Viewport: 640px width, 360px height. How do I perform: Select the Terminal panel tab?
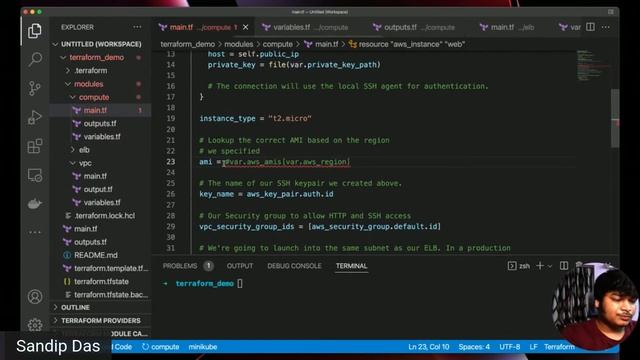point(351,266)
